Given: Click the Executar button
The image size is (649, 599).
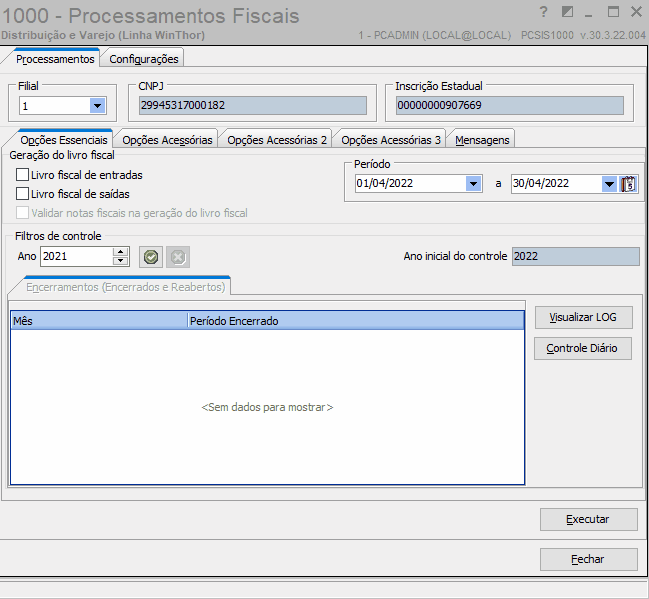Looking at the screenshot, I should [588, 519].
